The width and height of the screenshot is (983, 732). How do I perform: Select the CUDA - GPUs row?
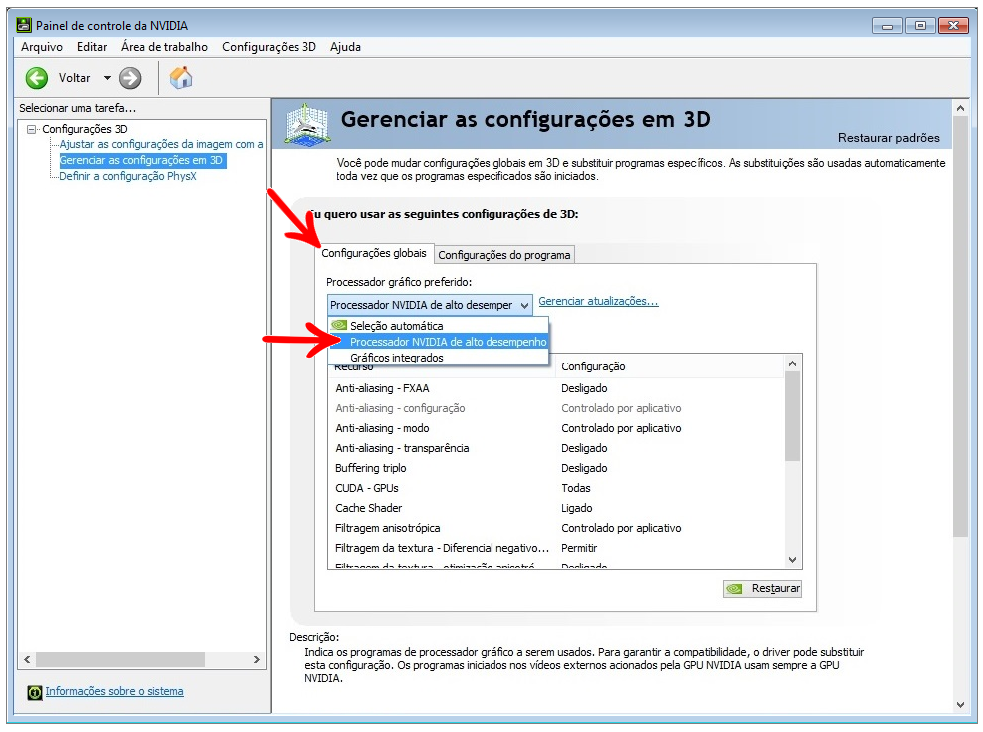(x=556, y=489)
